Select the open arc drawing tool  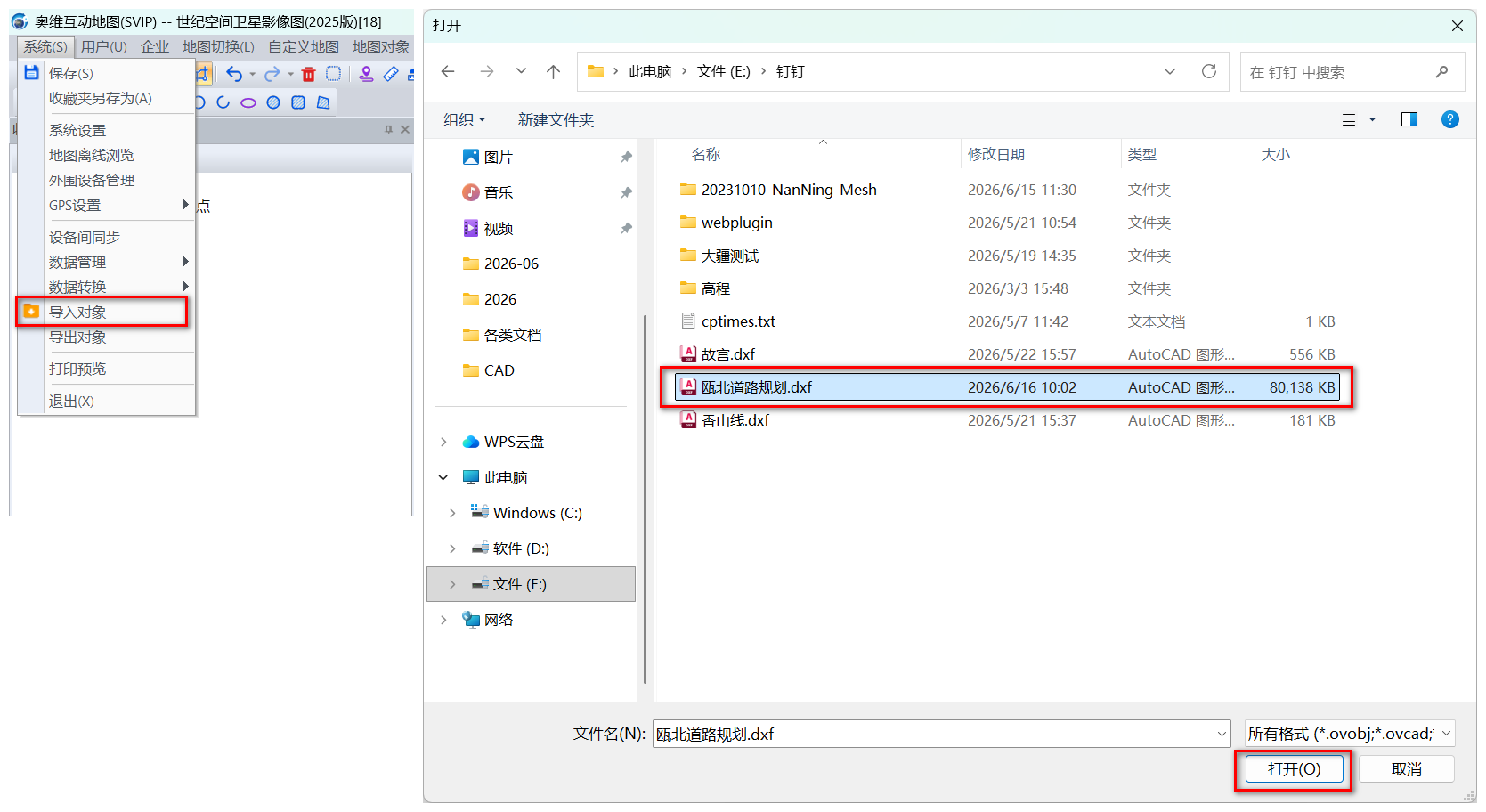223,102
